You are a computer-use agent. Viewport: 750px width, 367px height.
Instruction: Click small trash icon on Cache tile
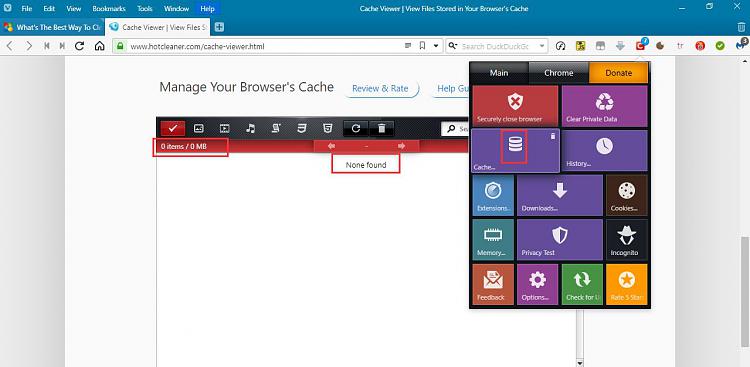coord(553,136)
